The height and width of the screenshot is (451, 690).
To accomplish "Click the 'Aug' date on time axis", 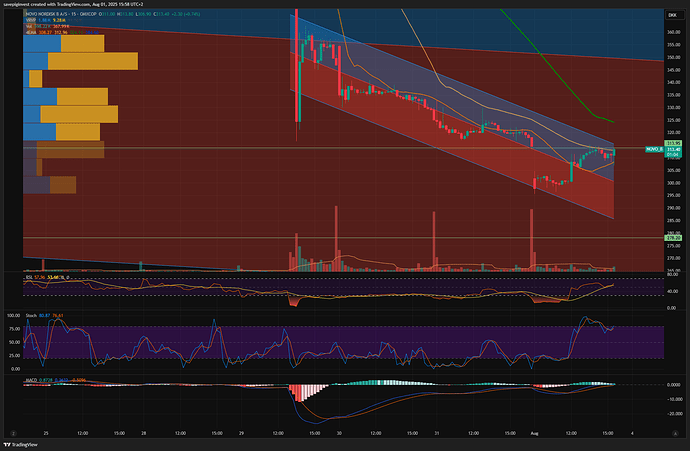I will pyautogui.click(x=534, y=433).
